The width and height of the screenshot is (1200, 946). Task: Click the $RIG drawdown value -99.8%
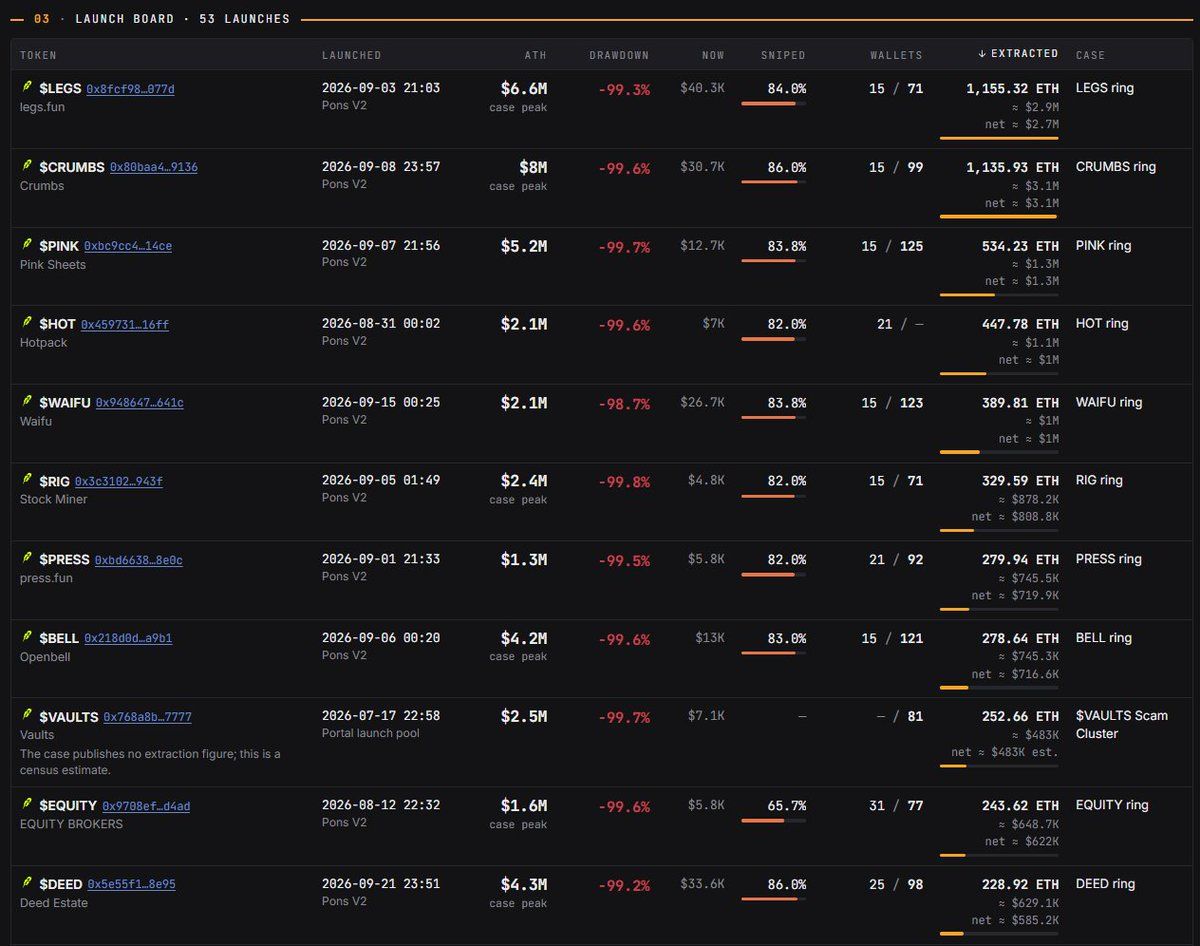click(x=624, y=482)
